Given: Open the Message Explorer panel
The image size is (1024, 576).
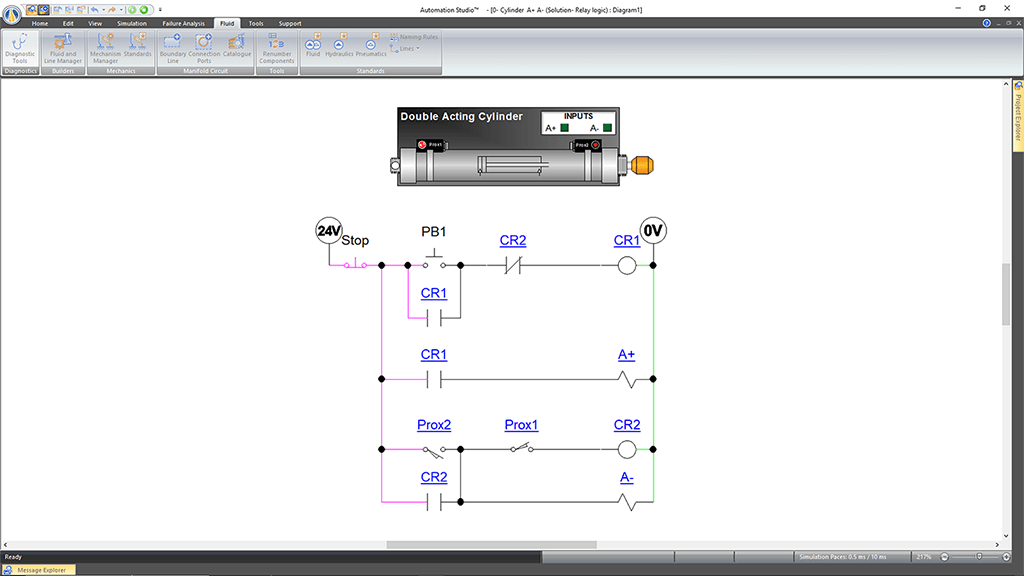Looking at the screenshot, I should click(38, 570).
